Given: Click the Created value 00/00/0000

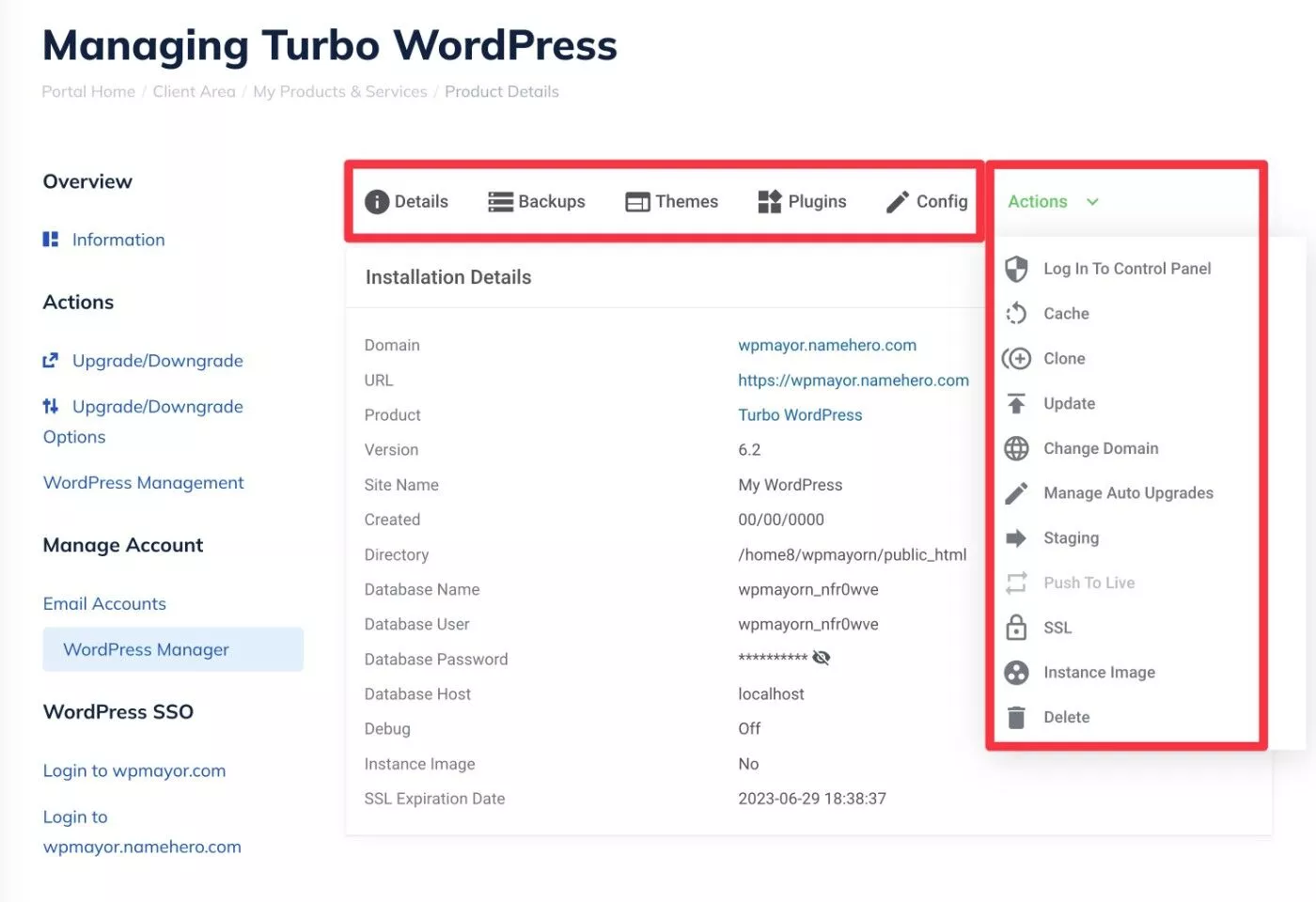Looking at the screenshot, I should click(781, 520).
